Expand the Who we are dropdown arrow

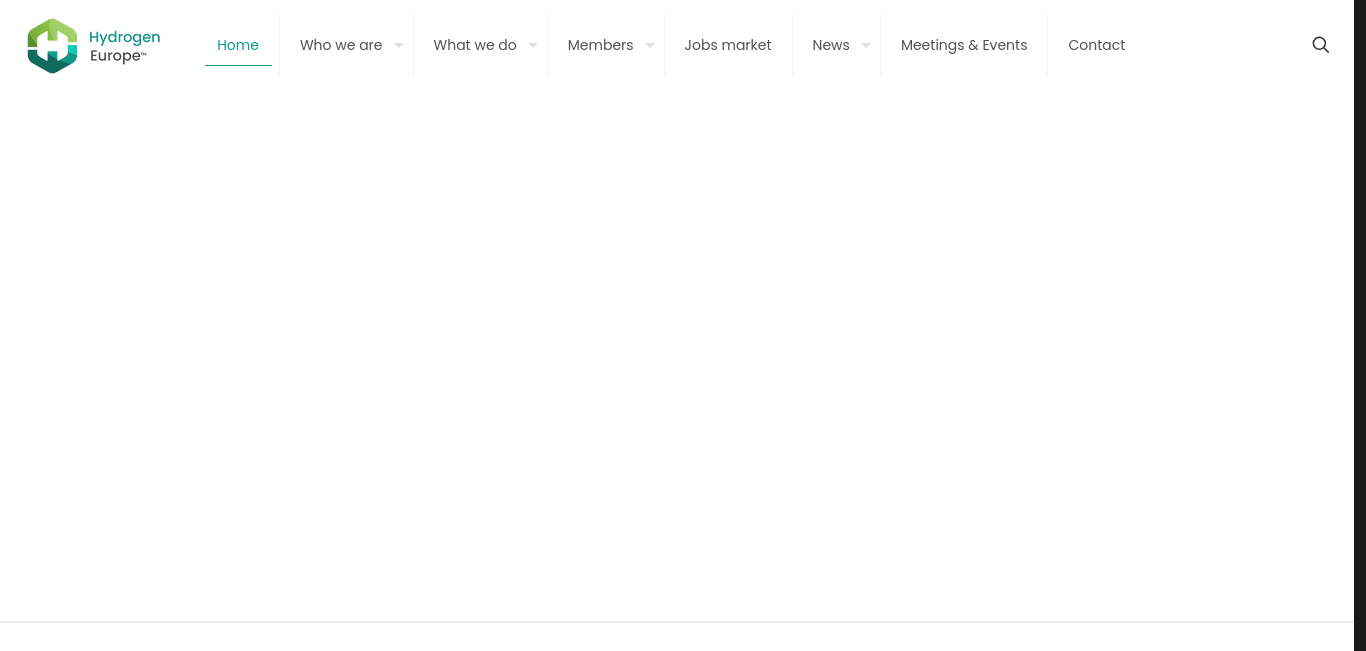coord(399,45)
